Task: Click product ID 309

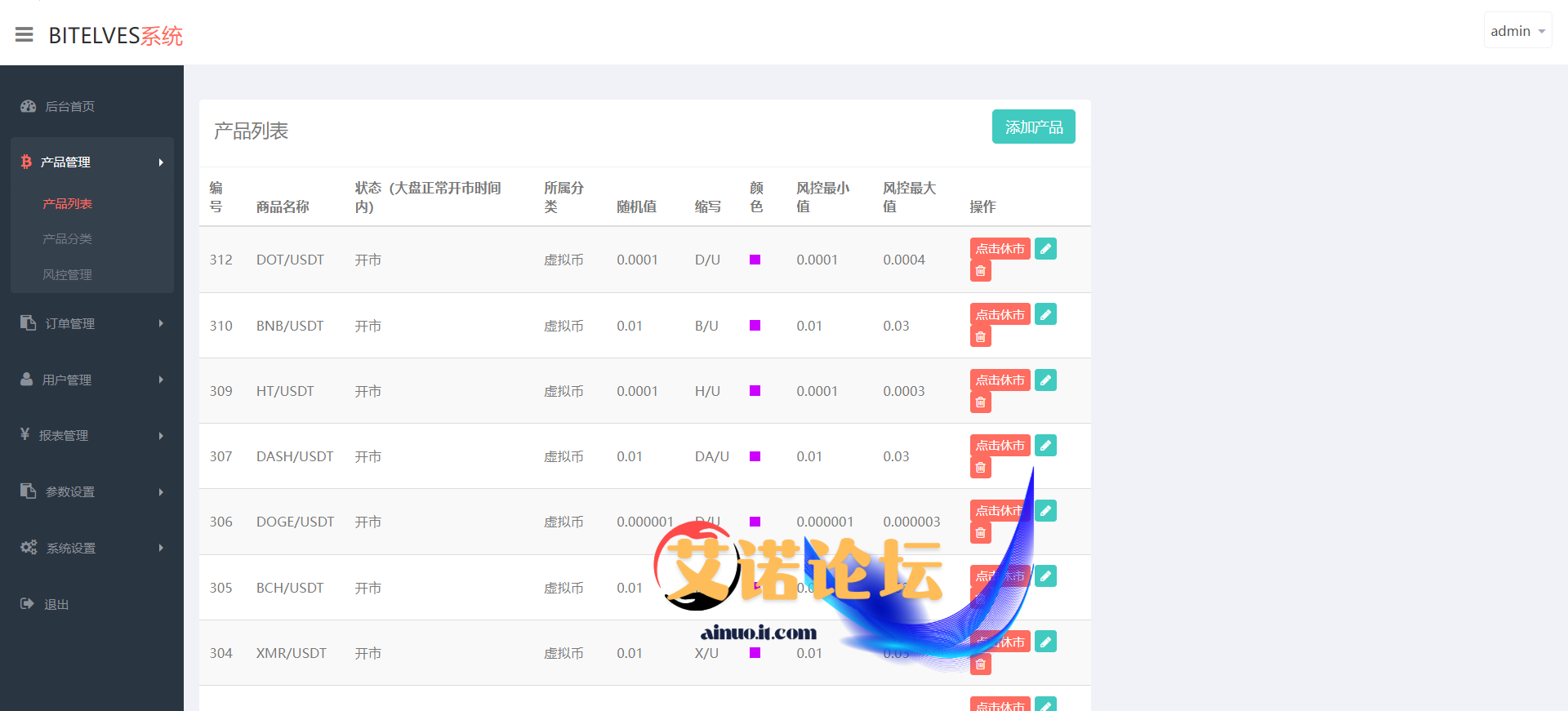Action: 220,391
